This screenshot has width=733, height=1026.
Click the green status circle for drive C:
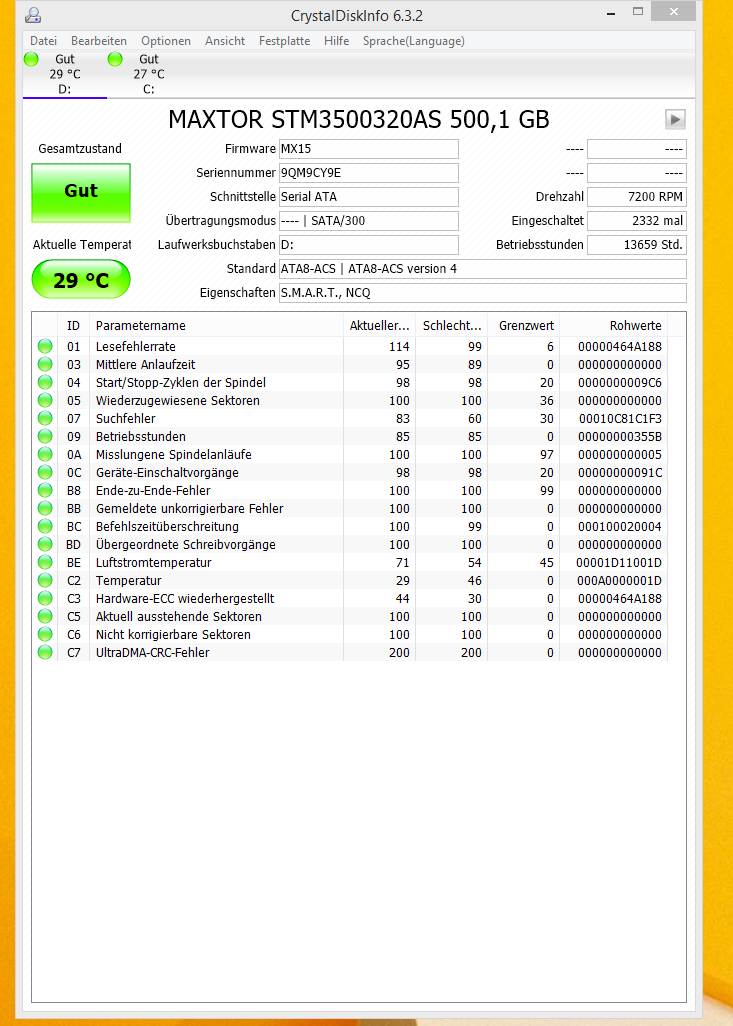point(115,60)
